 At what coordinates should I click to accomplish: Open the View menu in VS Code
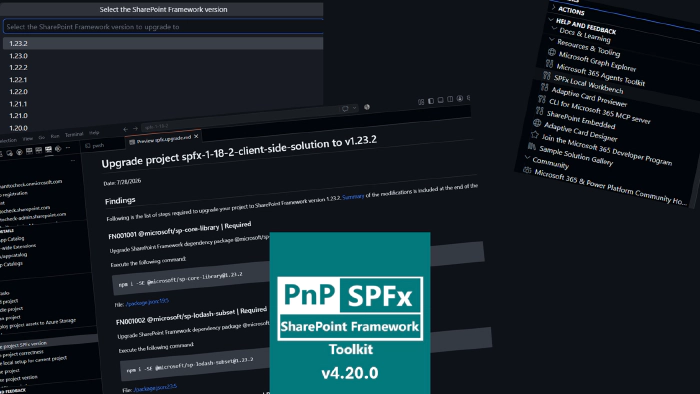[28, 139]
